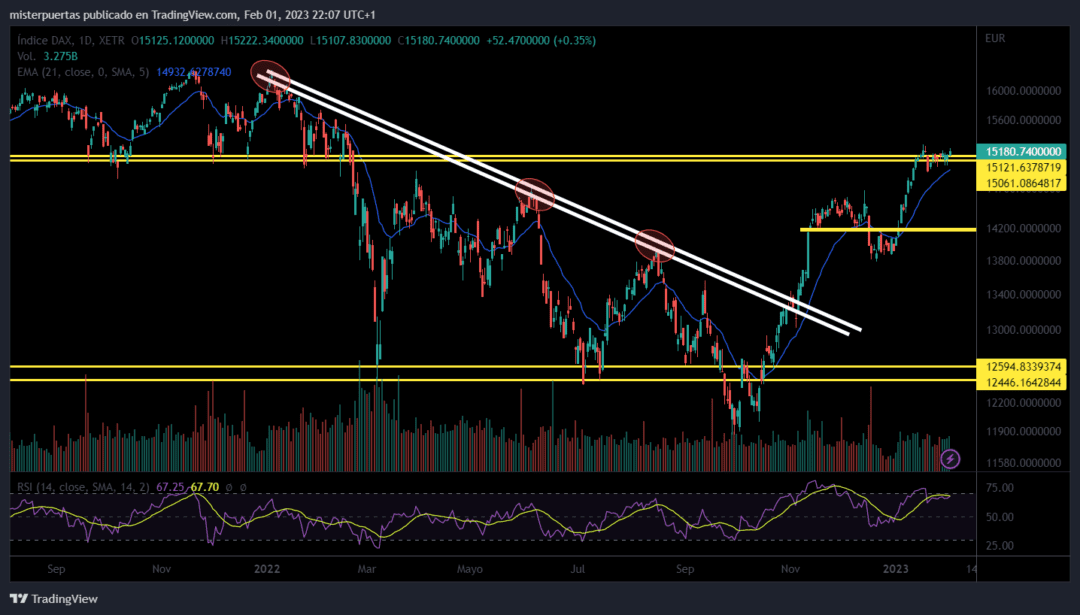Click the EUR currency label

pyautogui.click(x=995, y=39)
